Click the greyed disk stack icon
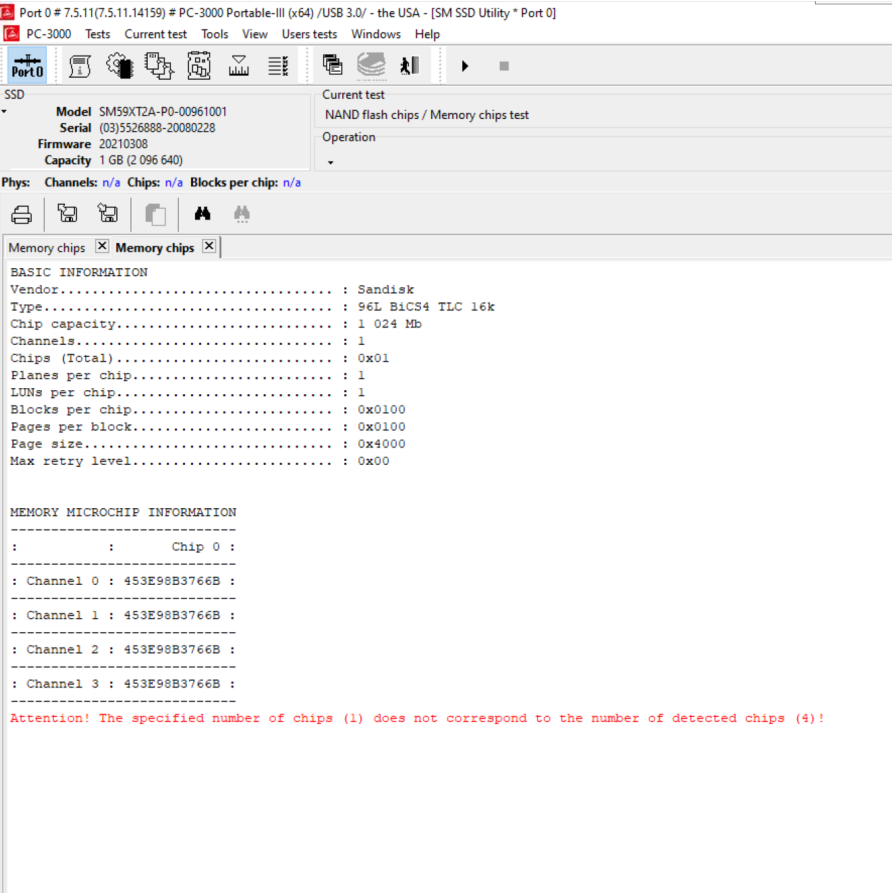The image size is (892, 893). (371, 65)
